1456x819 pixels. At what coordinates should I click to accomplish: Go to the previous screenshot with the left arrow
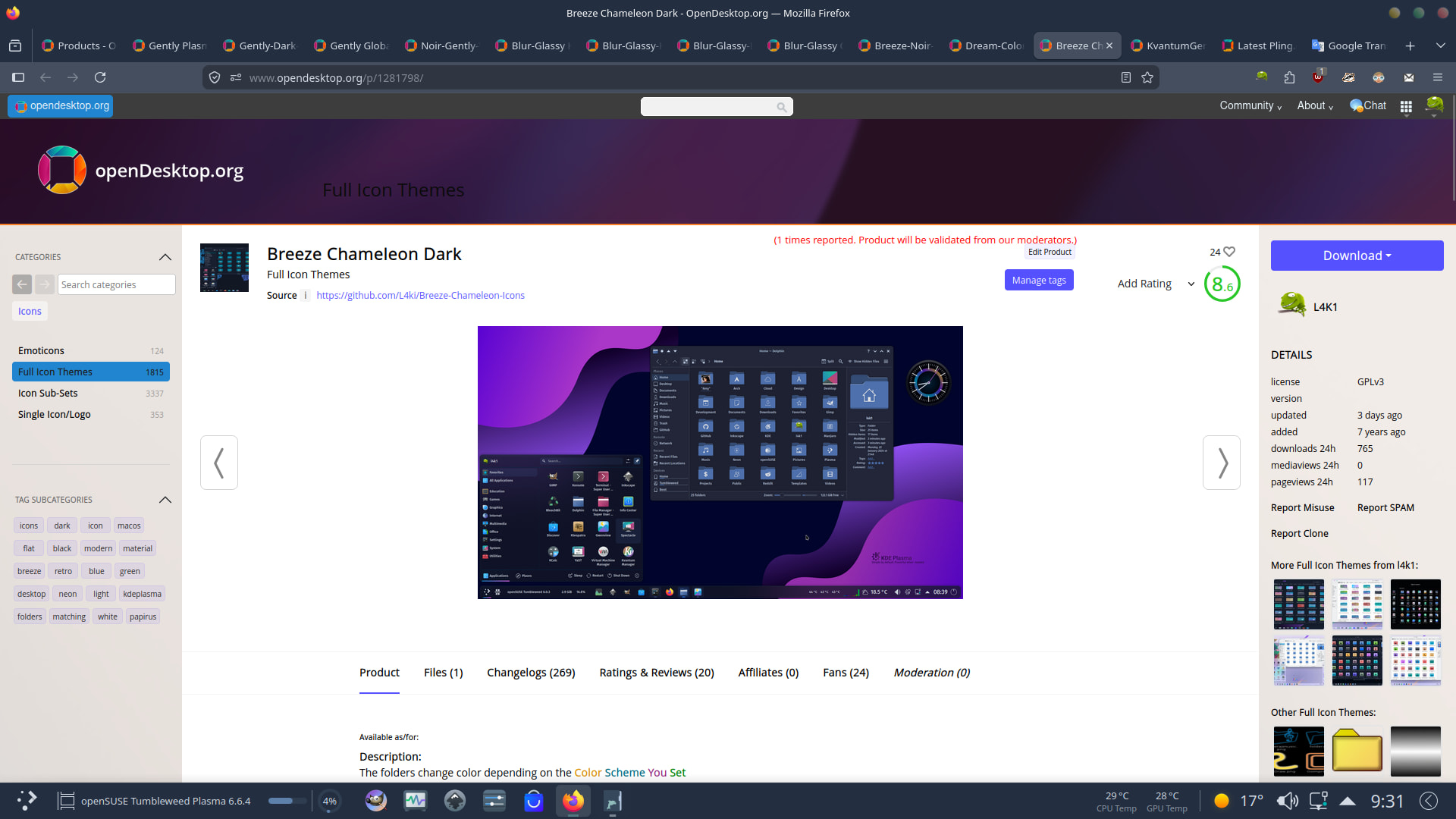point(219,463)
